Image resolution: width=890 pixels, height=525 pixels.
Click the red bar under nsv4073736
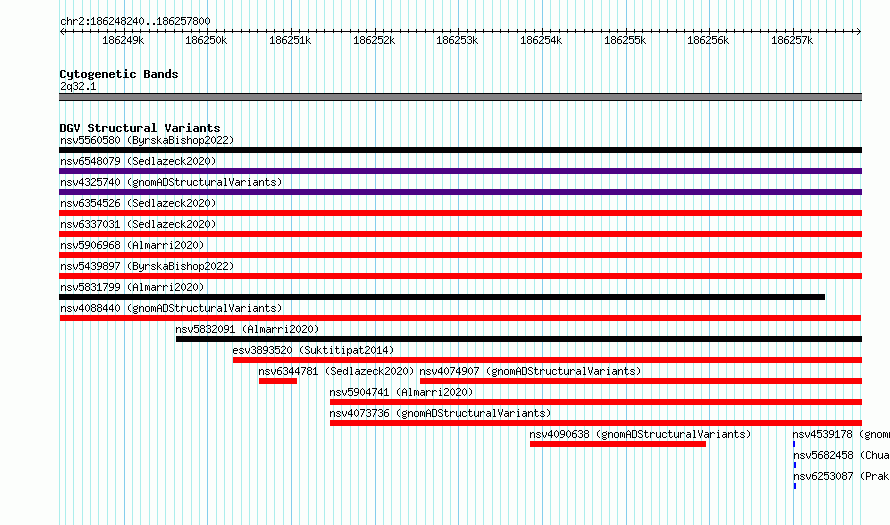[x=596, y=423]
